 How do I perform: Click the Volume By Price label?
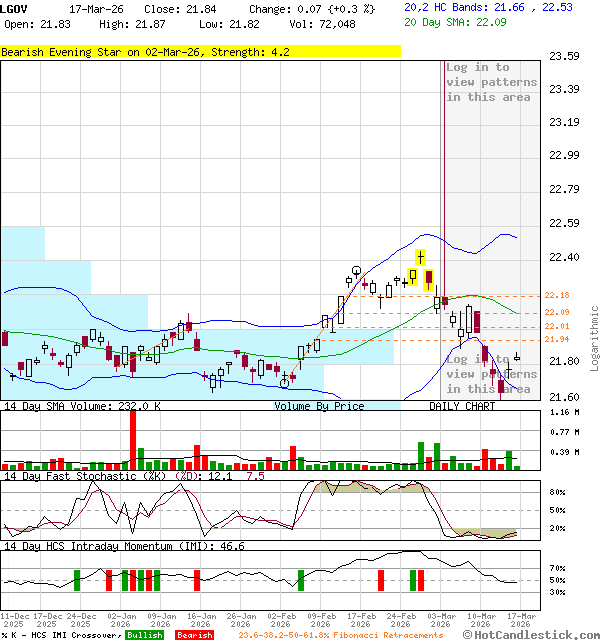click(x=320, y=406)
